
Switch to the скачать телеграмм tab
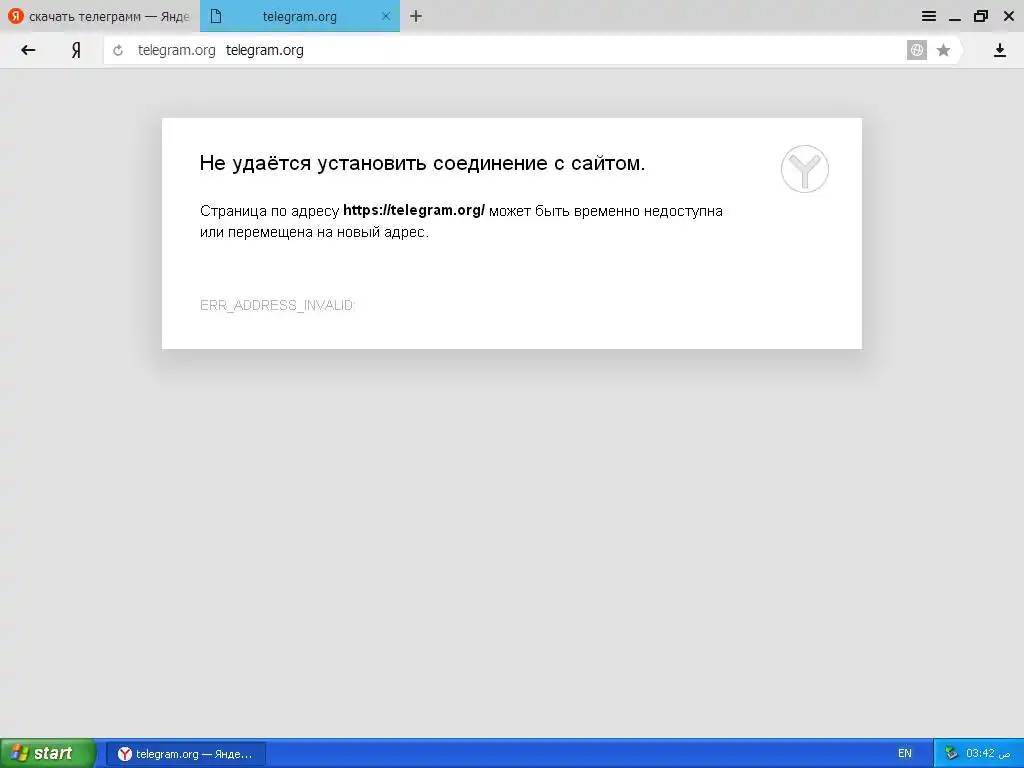point(100,16)
